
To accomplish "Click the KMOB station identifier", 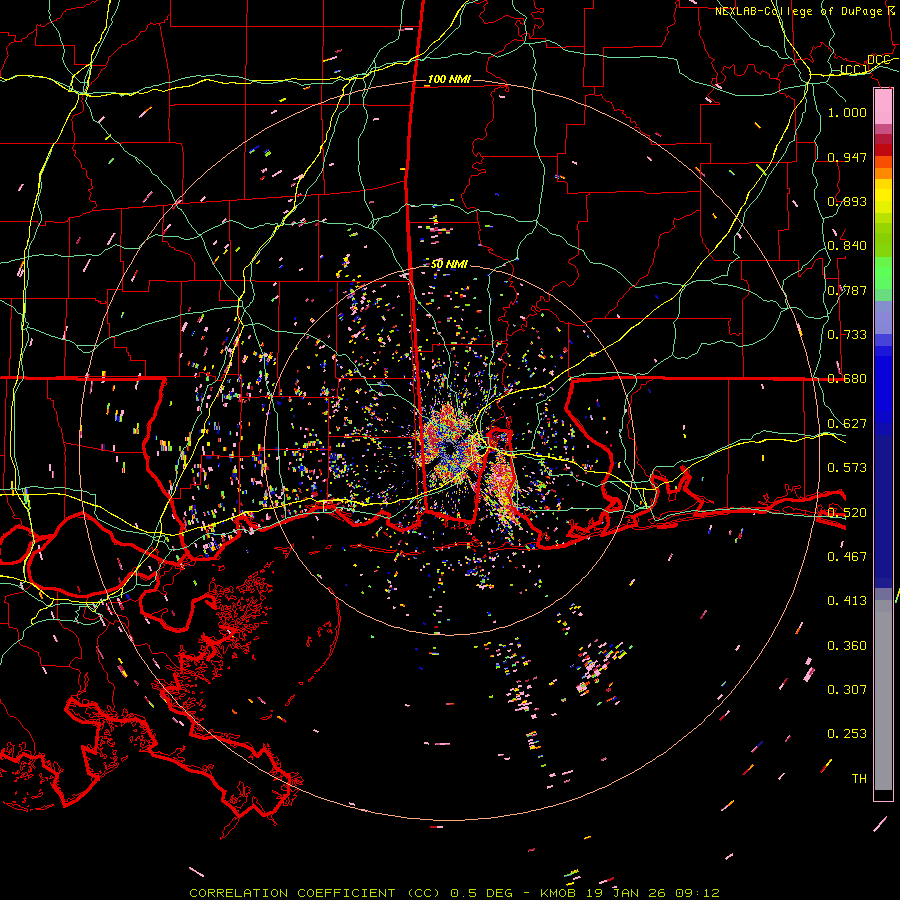I will [557, 893].
